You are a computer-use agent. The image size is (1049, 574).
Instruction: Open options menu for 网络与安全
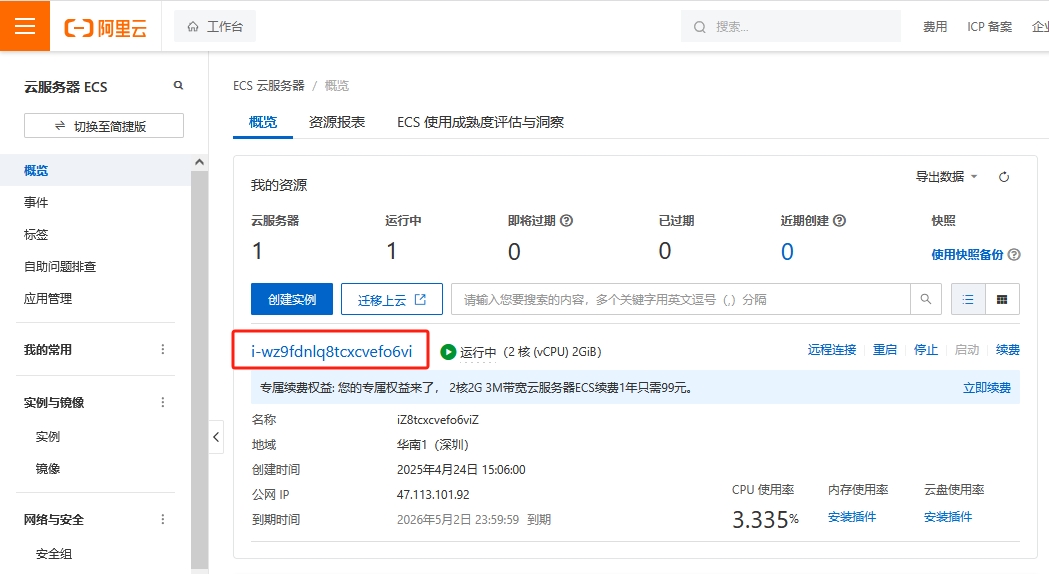[x=163, y=519]
